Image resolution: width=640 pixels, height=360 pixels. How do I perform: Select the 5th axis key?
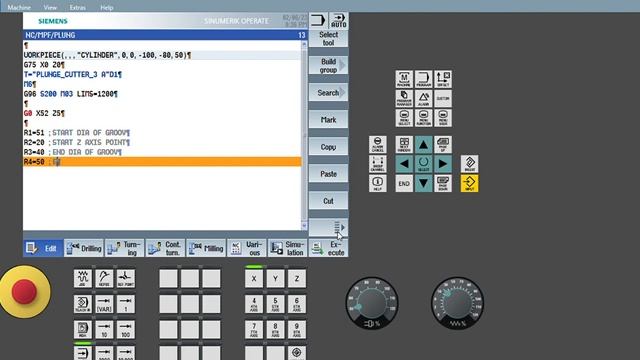(275, 304)
